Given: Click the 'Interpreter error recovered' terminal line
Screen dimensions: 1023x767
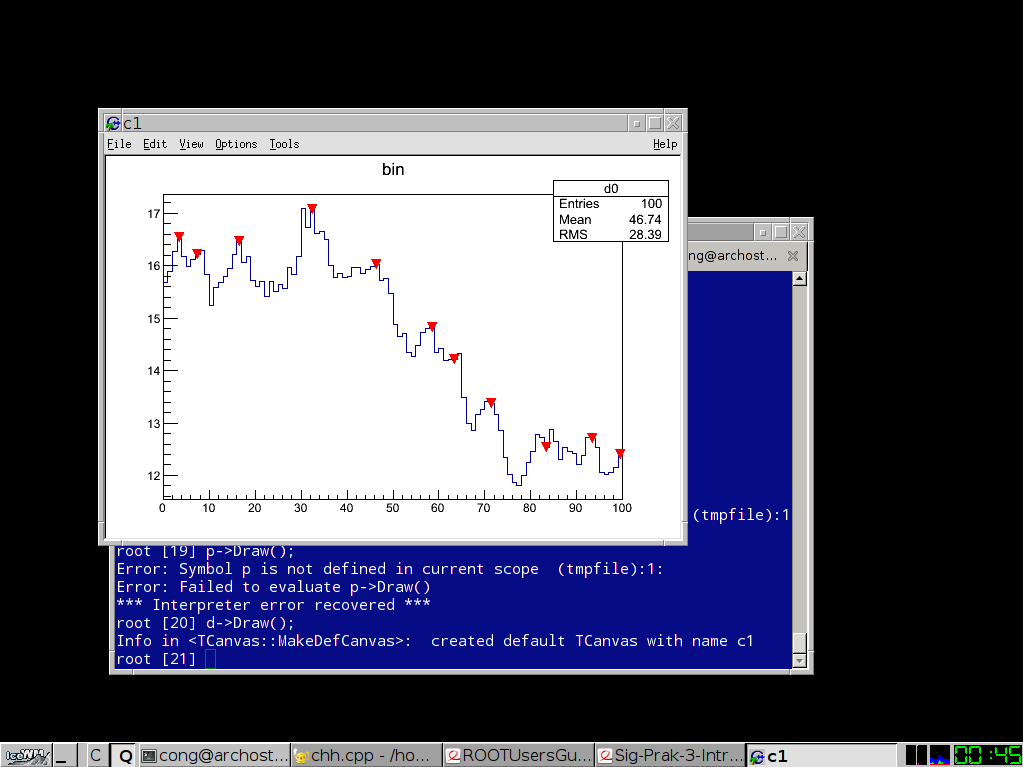Looking at the screenshot, I should coord(273,605).
